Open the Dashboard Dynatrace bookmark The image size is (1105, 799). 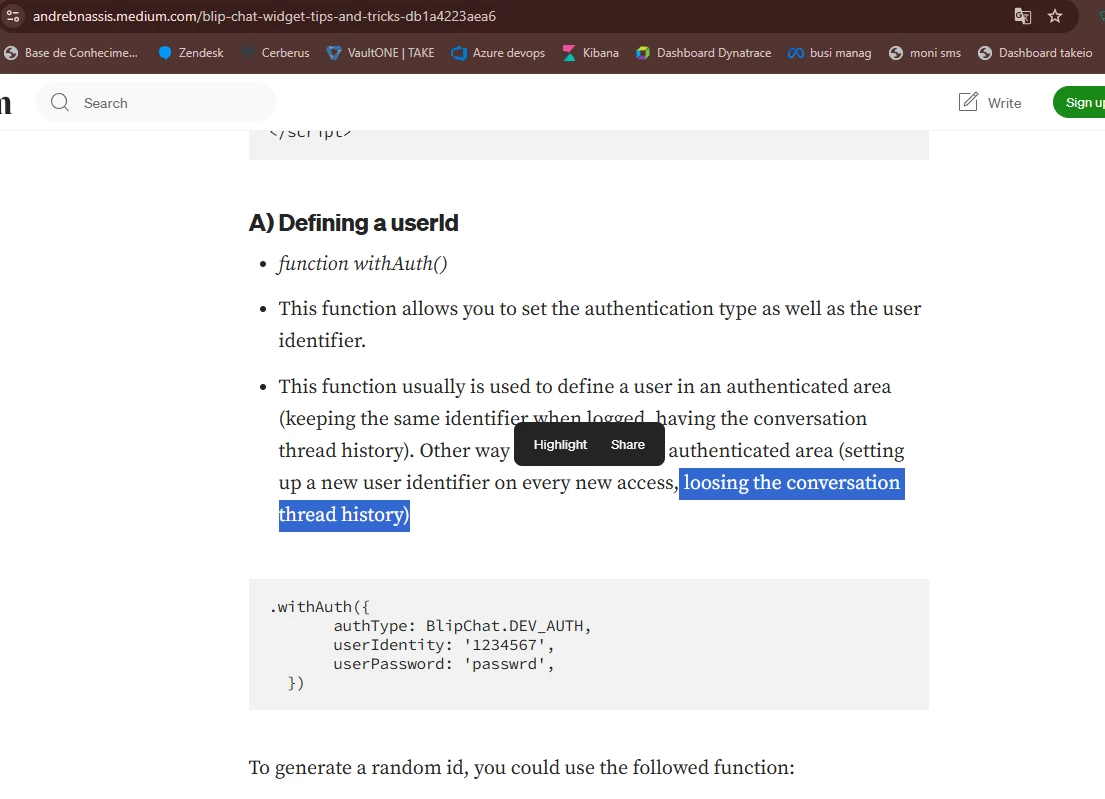[703, 53]
